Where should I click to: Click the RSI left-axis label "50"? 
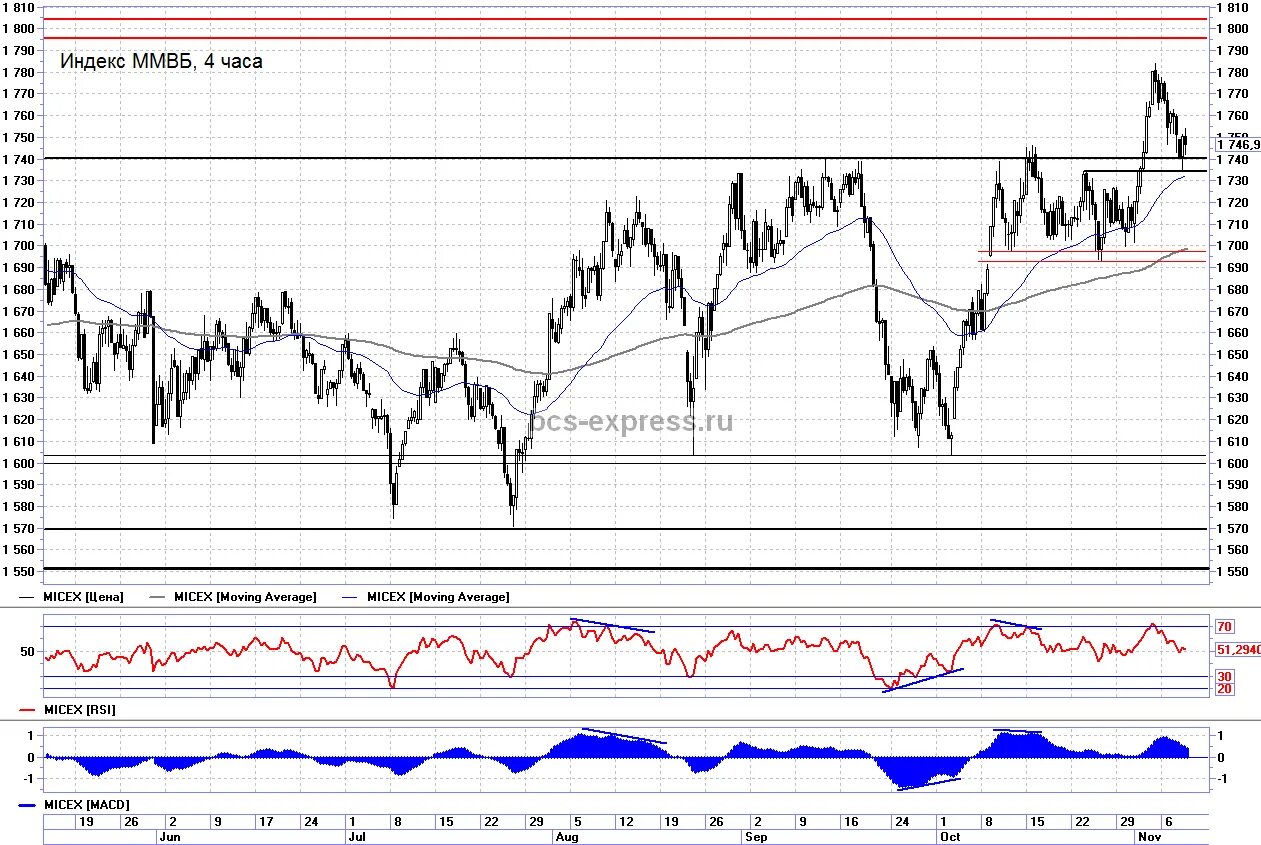[x=29, y=651]
